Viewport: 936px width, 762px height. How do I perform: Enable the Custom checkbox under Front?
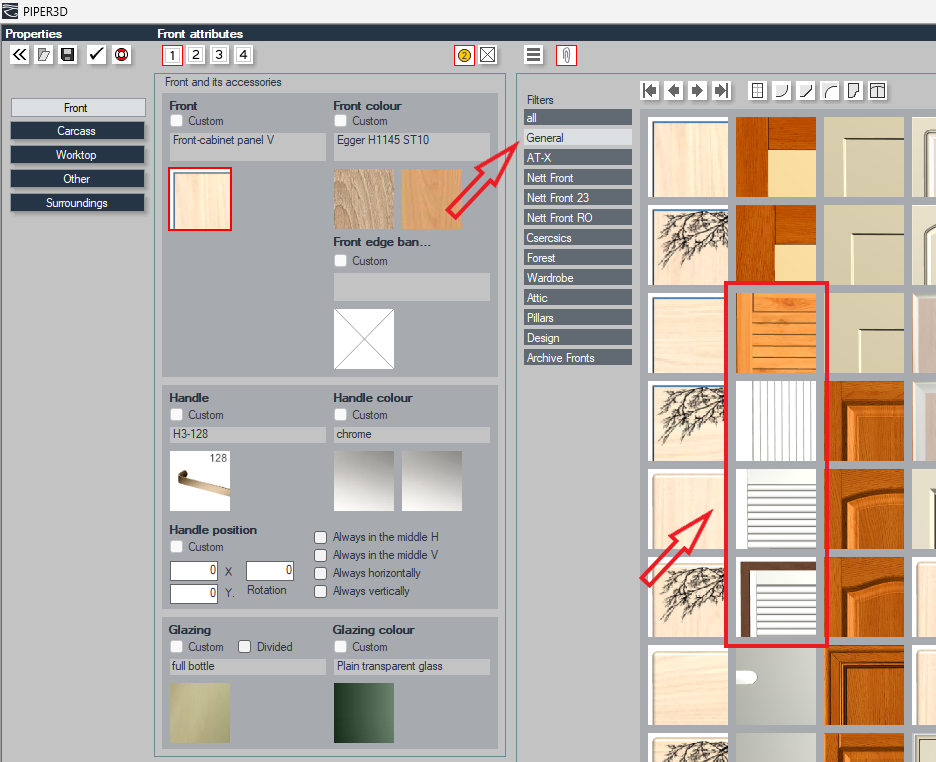click(177, 121)
